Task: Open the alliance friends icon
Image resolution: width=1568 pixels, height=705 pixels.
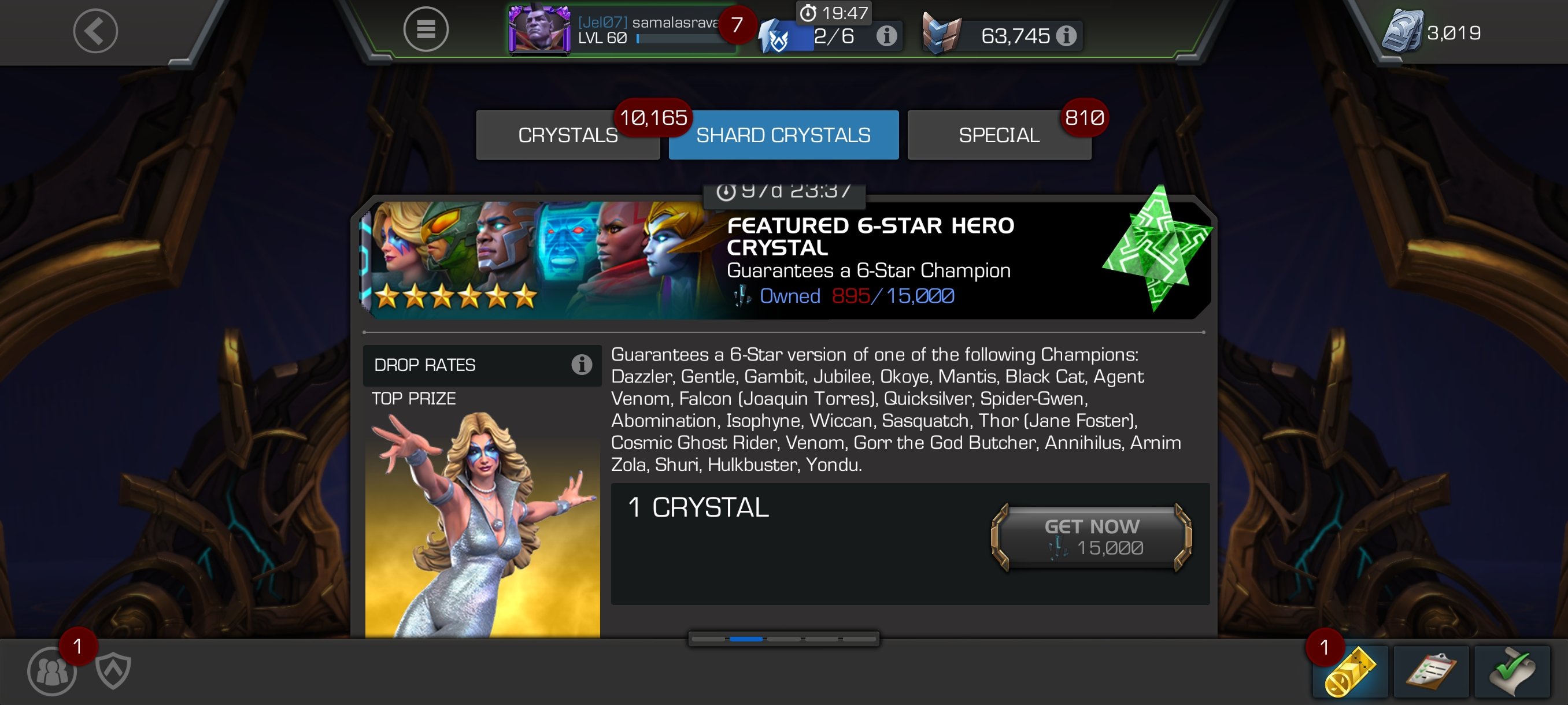Action: 51,671
